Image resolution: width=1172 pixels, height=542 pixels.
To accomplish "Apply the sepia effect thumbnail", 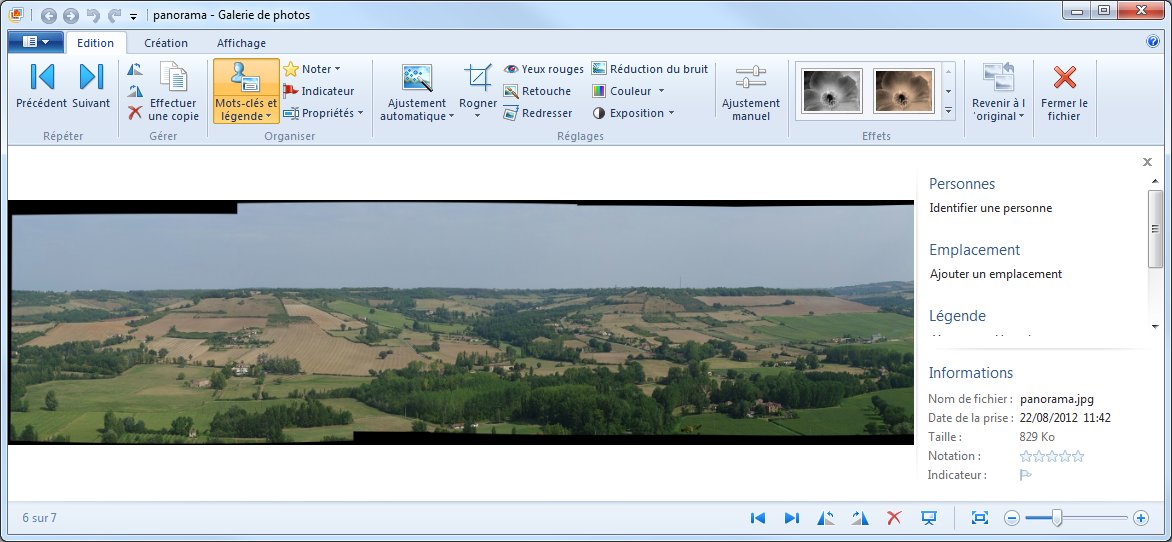I will point(904,90).
